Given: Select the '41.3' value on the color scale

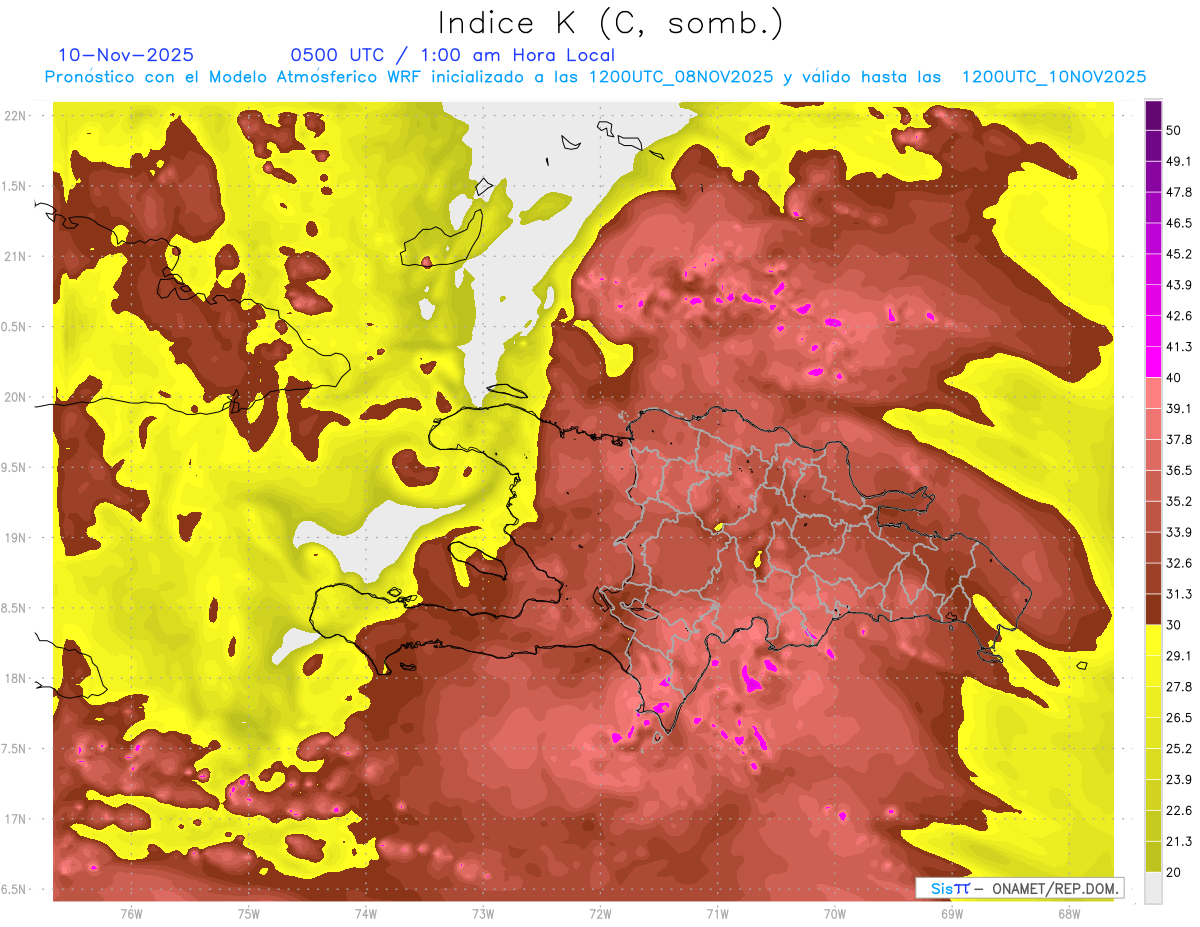Looking at the screenshot, I should [1179, 347].
